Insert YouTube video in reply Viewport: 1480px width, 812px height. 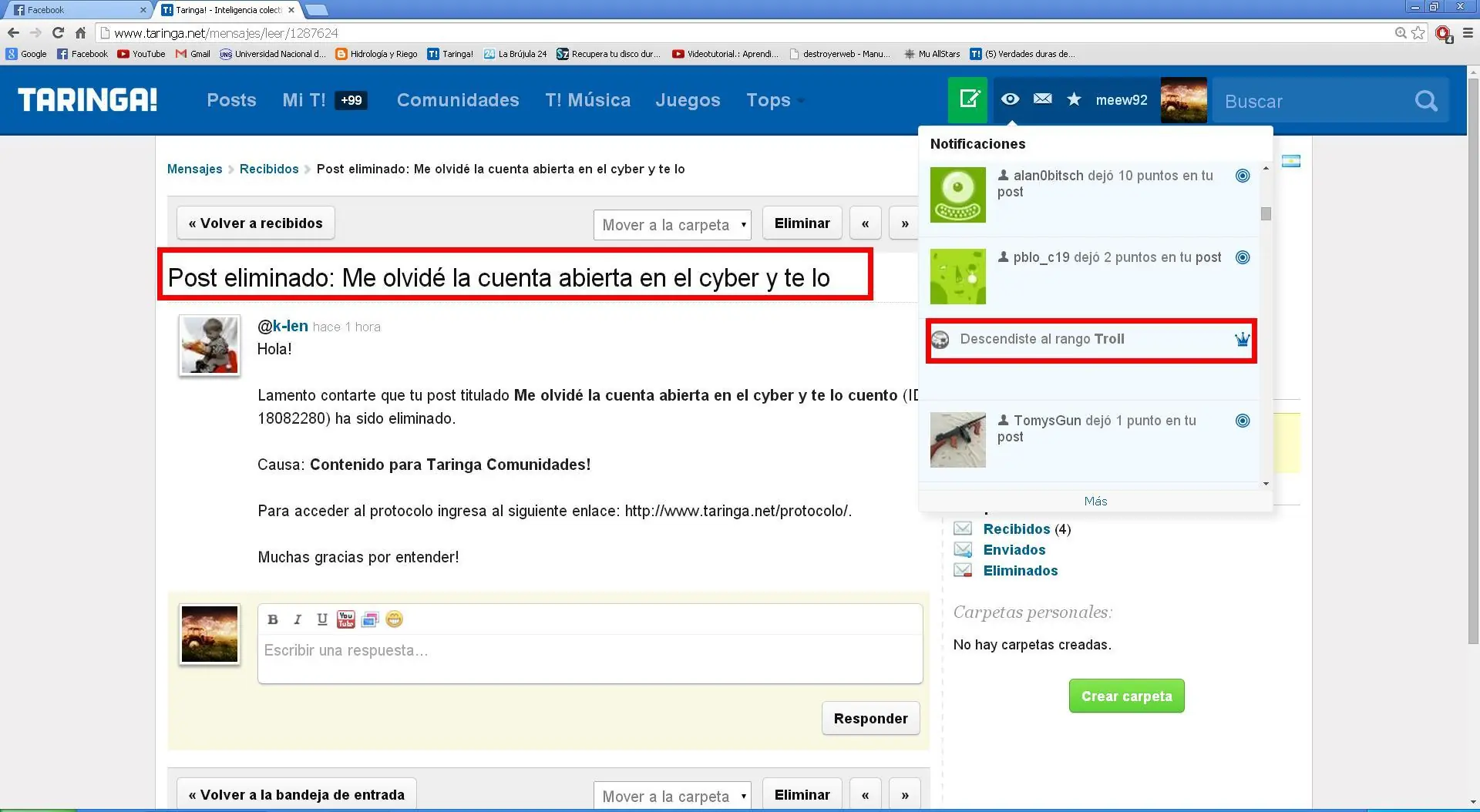pyautogui.click(x=346, y=619)
